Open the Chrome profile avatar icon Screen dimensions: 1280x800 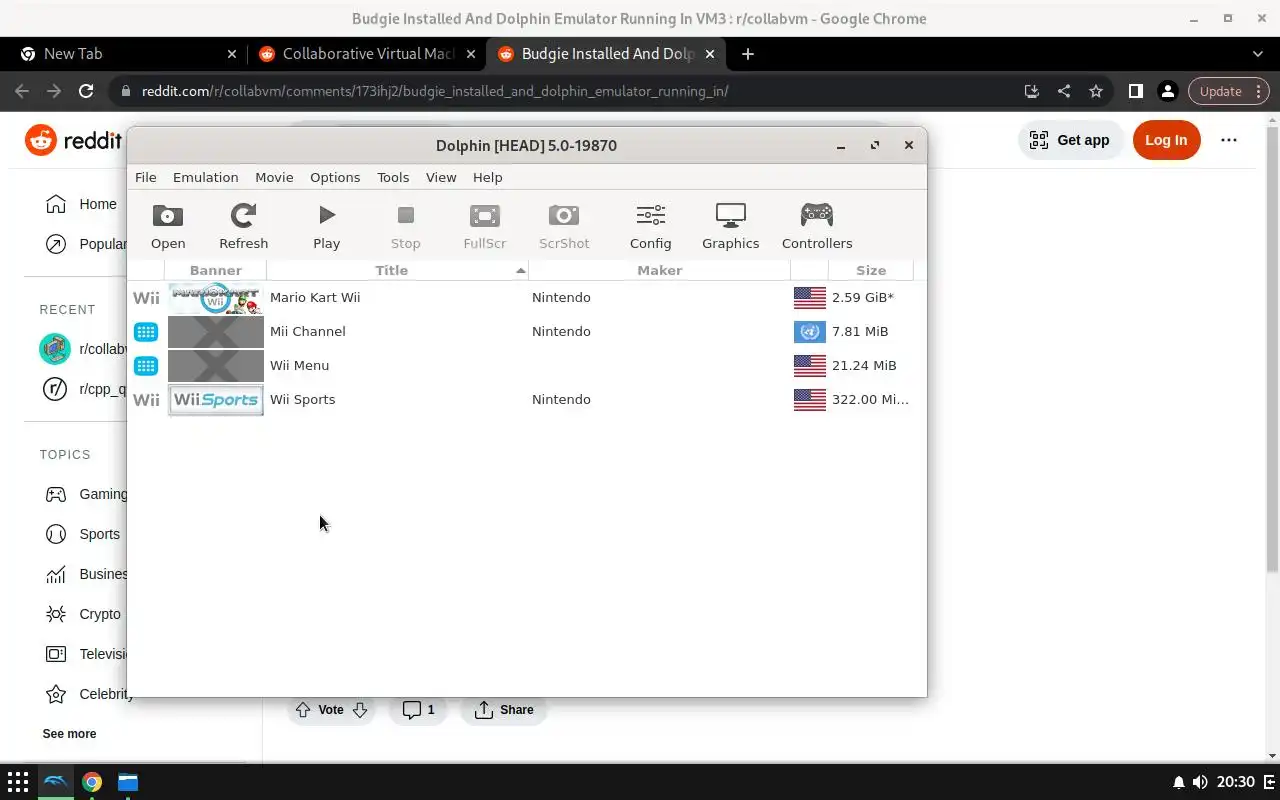[x=1167, y=91]
